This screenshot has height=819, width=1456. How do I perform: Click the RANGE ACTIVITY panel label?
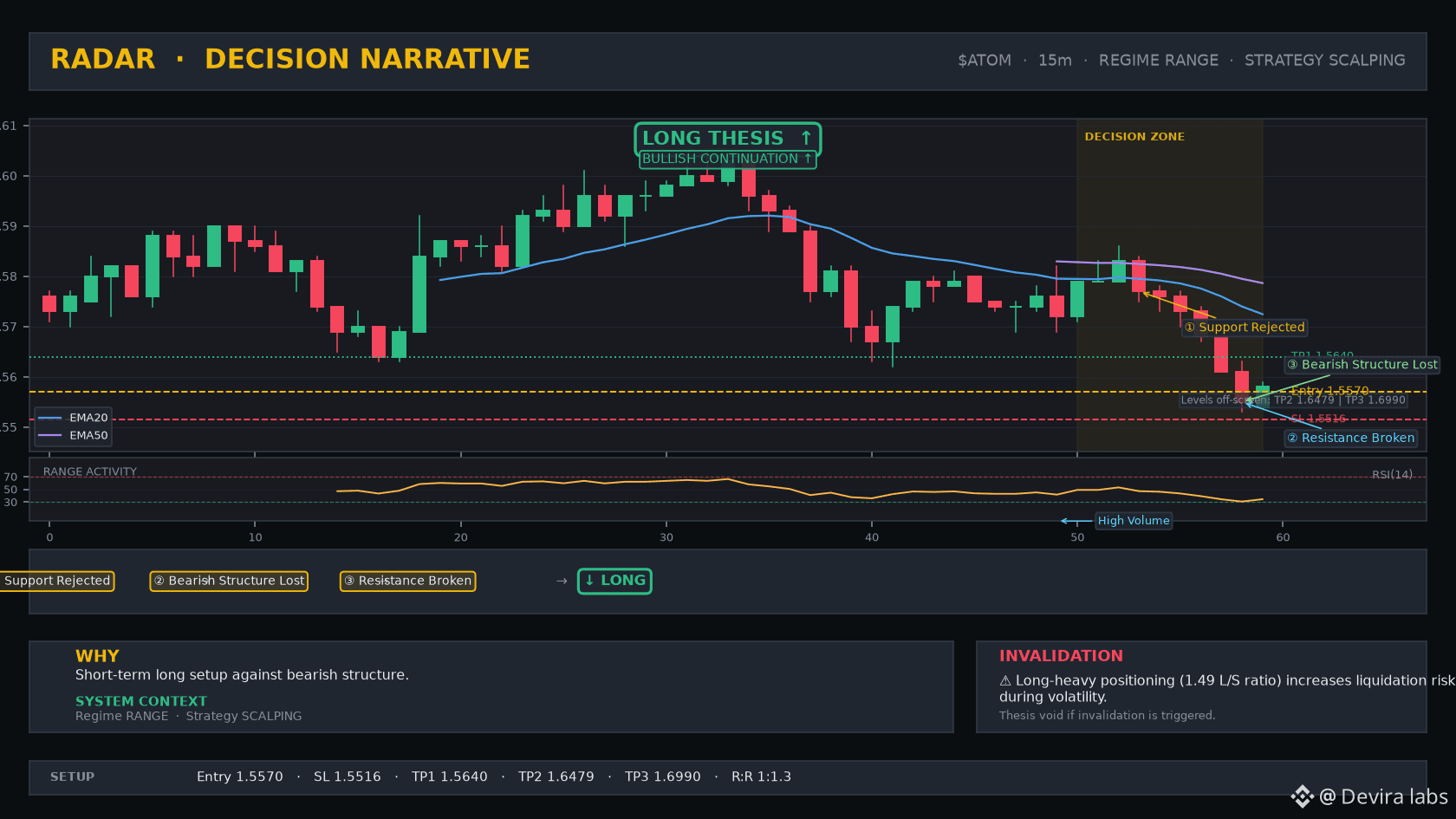[90, 472]
